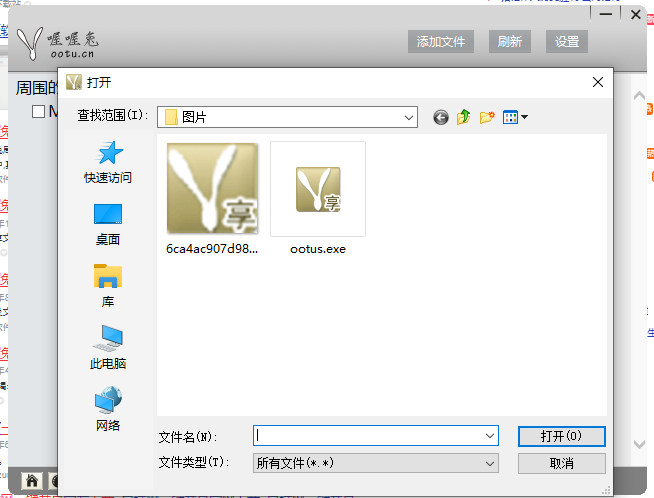Image resolution: width=654 pixels, height=498 pixels.
Task: Select 快速访问 in the sidebar
Action: (108, 161)
